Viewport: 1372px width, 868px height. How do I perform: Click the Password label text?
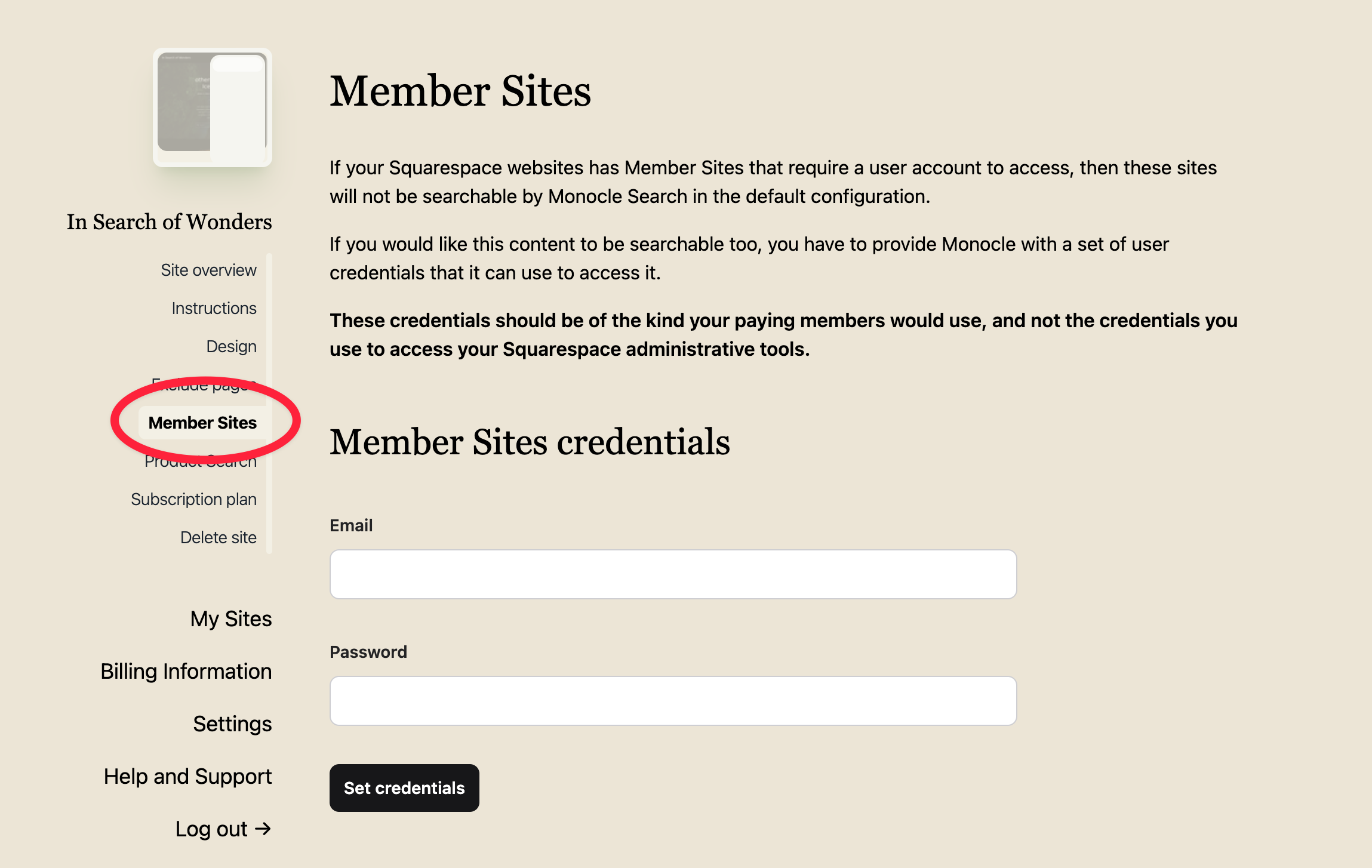coord(368,652)
